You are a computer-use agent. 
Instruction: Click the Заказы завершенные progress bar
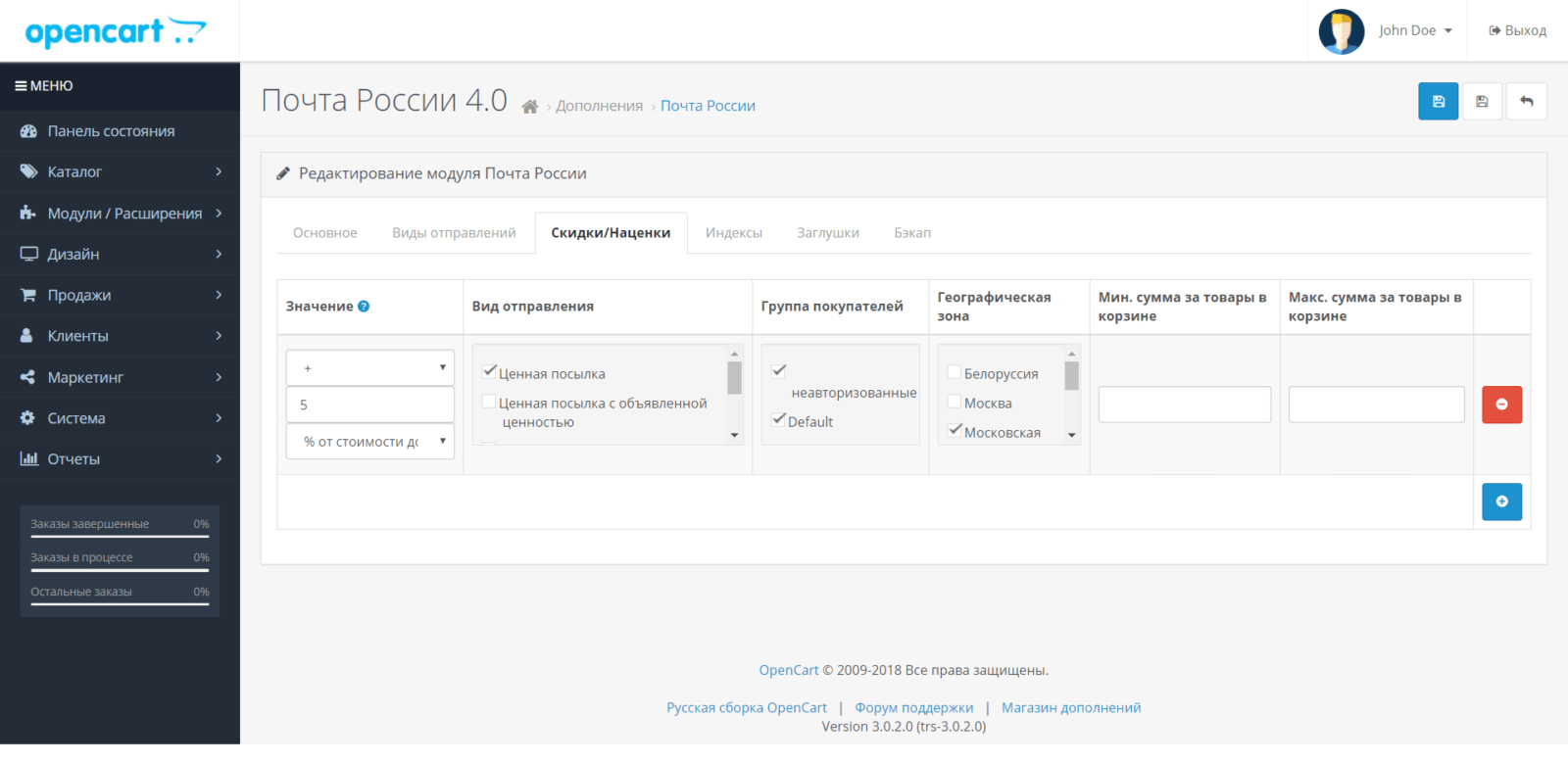(120, 537)
